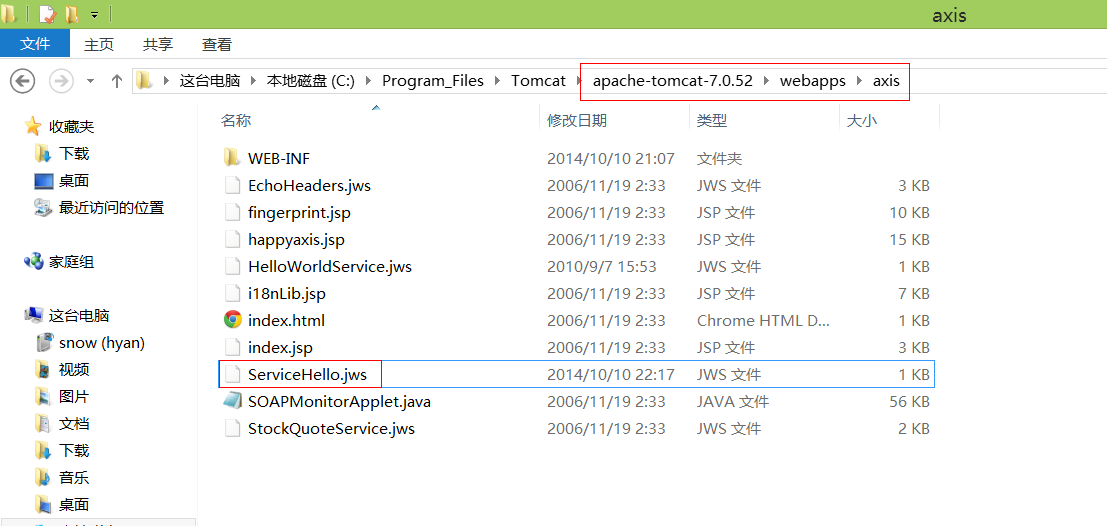Select StockQuoteService.jws file icon
The width and height of the screenshot is (1107, 526).
point(232,428)
